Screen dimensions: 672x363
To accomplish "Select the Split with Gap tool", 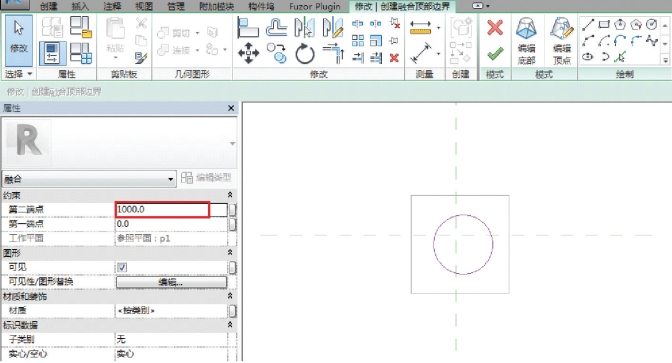I will coord(375,24).
